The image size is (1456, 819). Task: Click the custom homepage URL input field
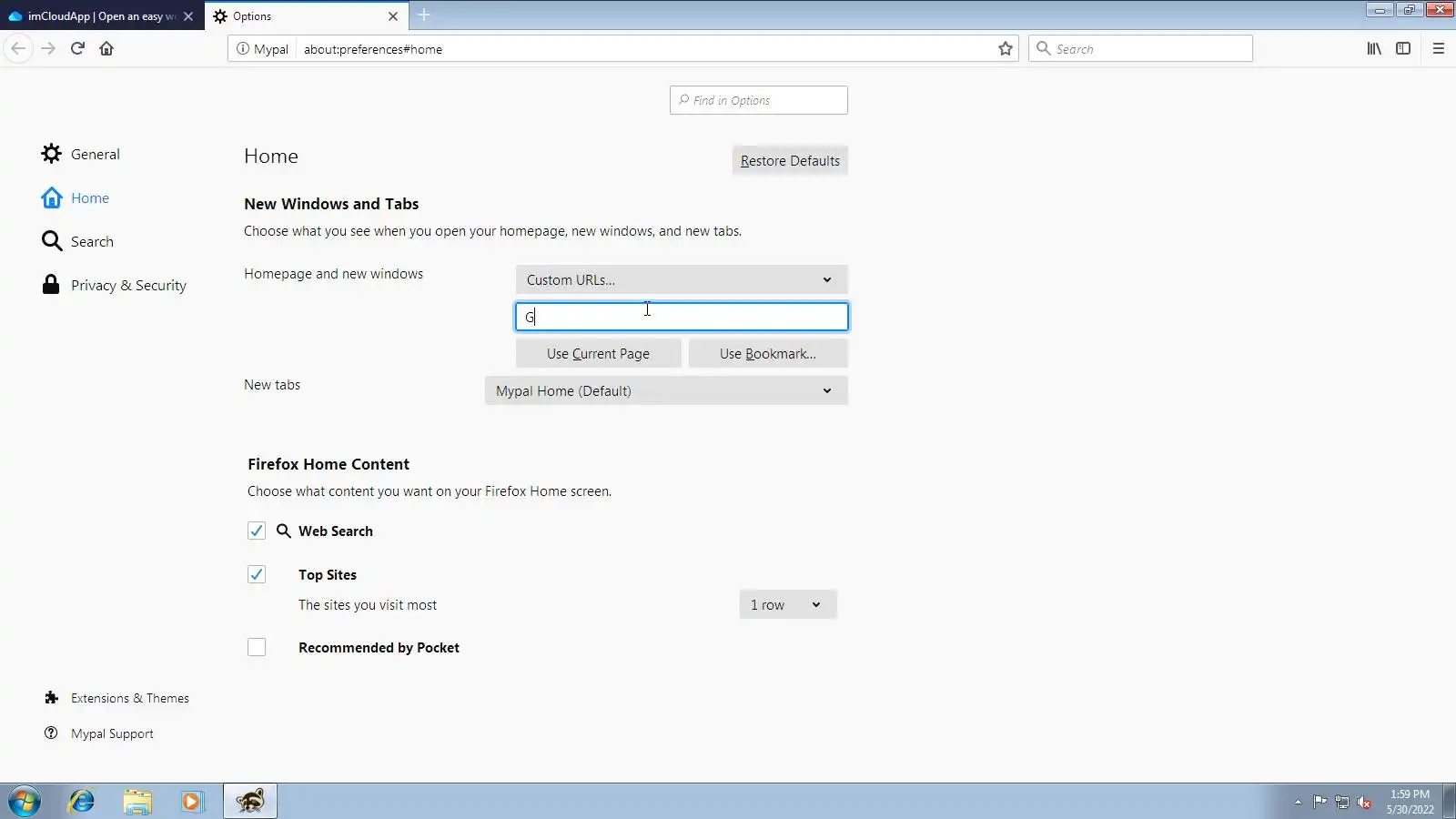(x=682, y=317)
